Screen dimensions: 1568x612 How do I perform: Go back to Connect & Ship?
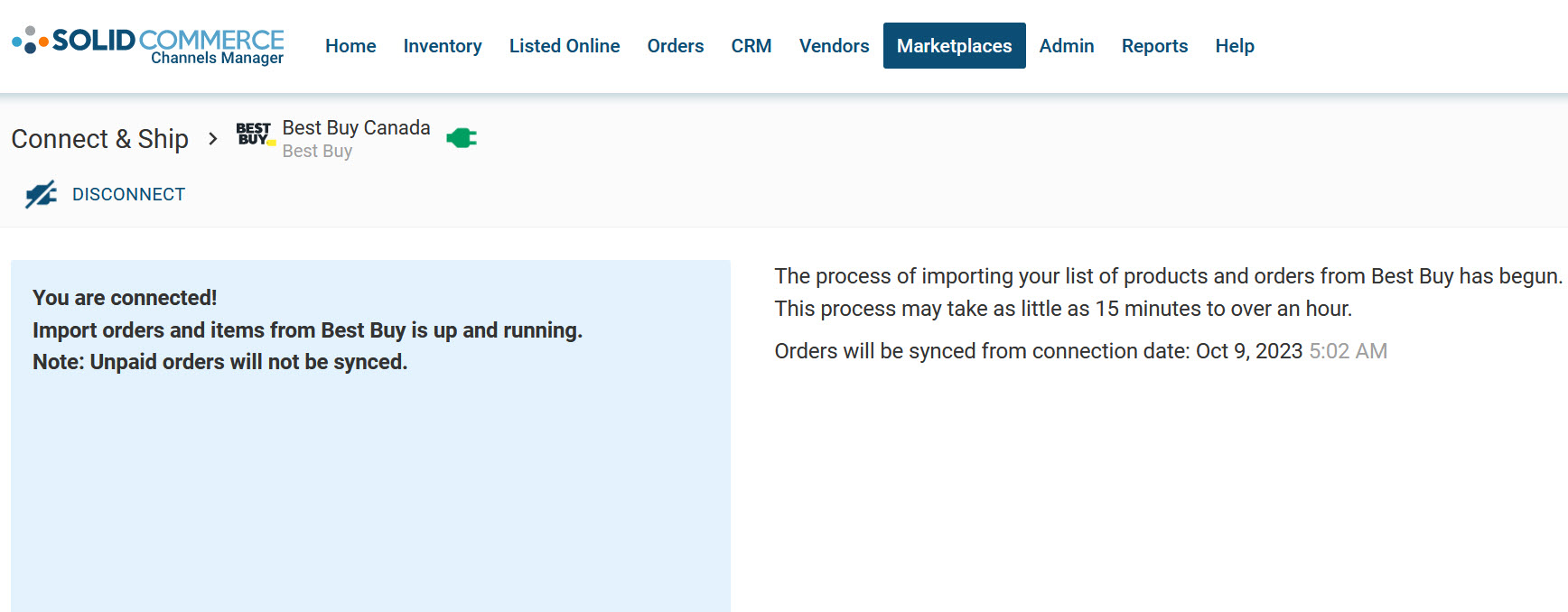tap(100, 139)
